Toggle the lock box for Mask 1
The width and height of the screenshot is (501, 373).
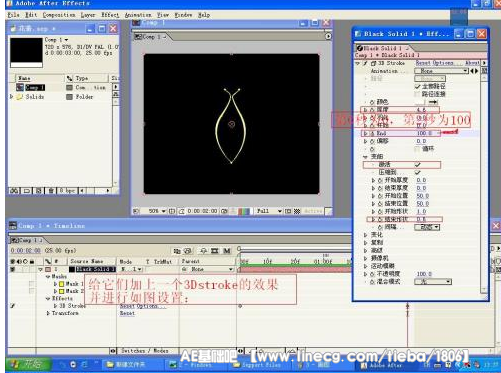click(x=32, y=284)
